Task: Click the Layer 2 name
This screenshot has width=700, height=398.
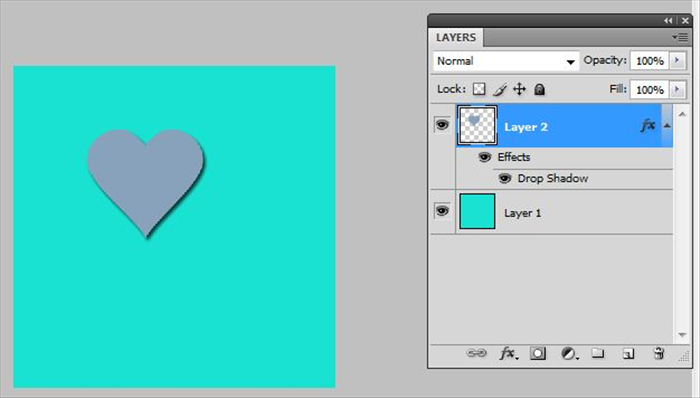Action: tap(525, 127)
